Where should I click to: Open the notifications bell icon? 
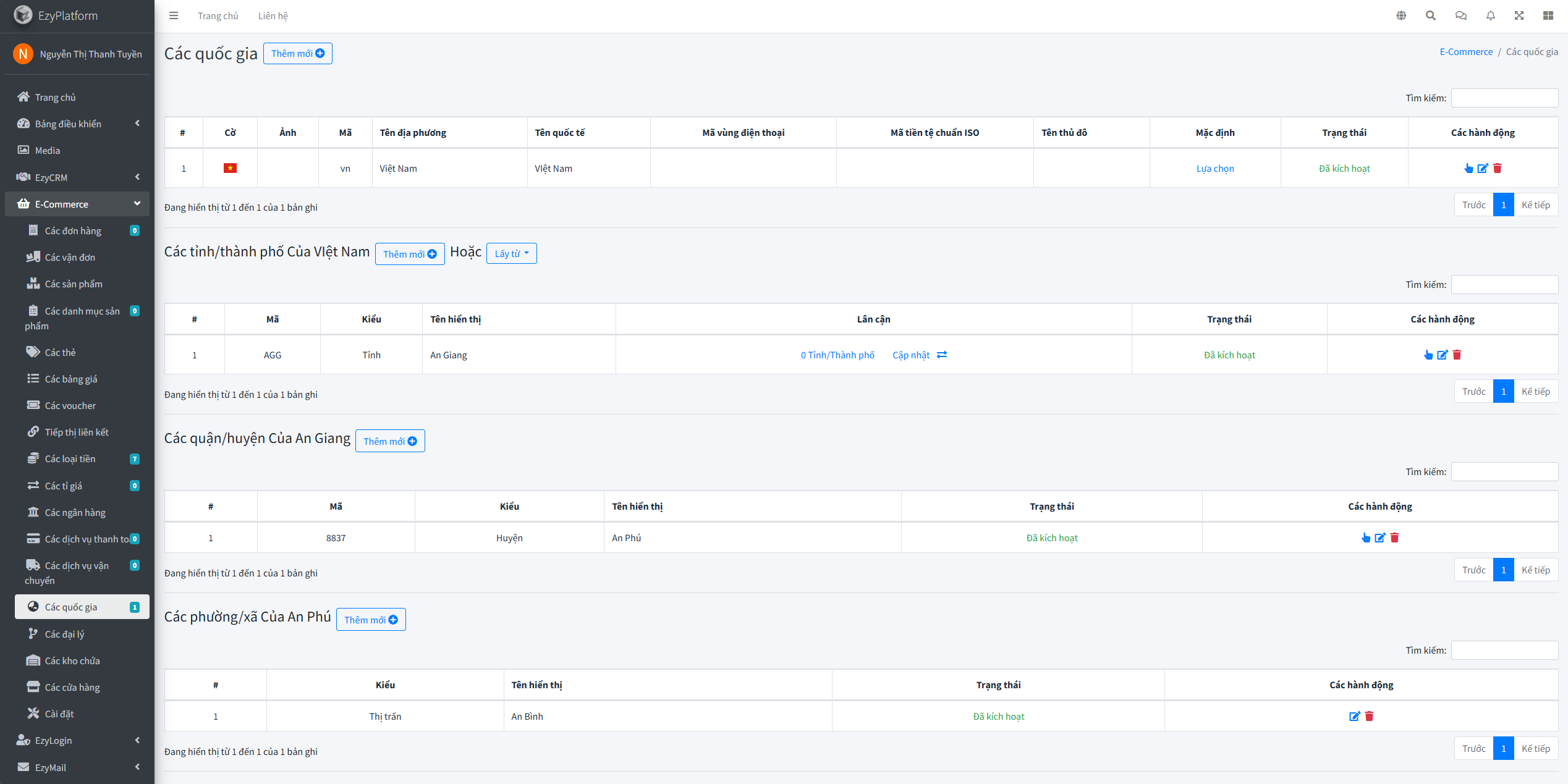pos(1490,15)
